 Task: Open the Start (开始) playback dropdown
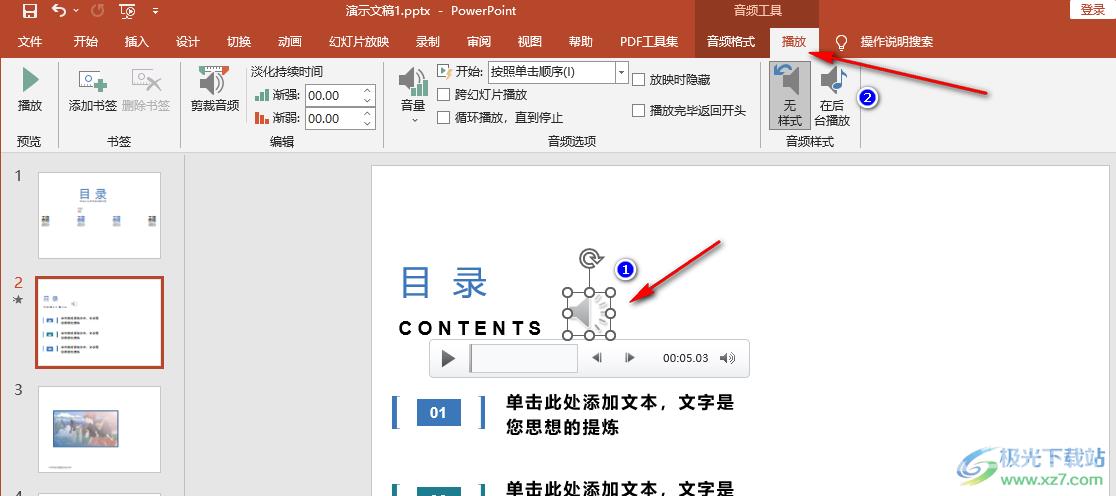621,72
